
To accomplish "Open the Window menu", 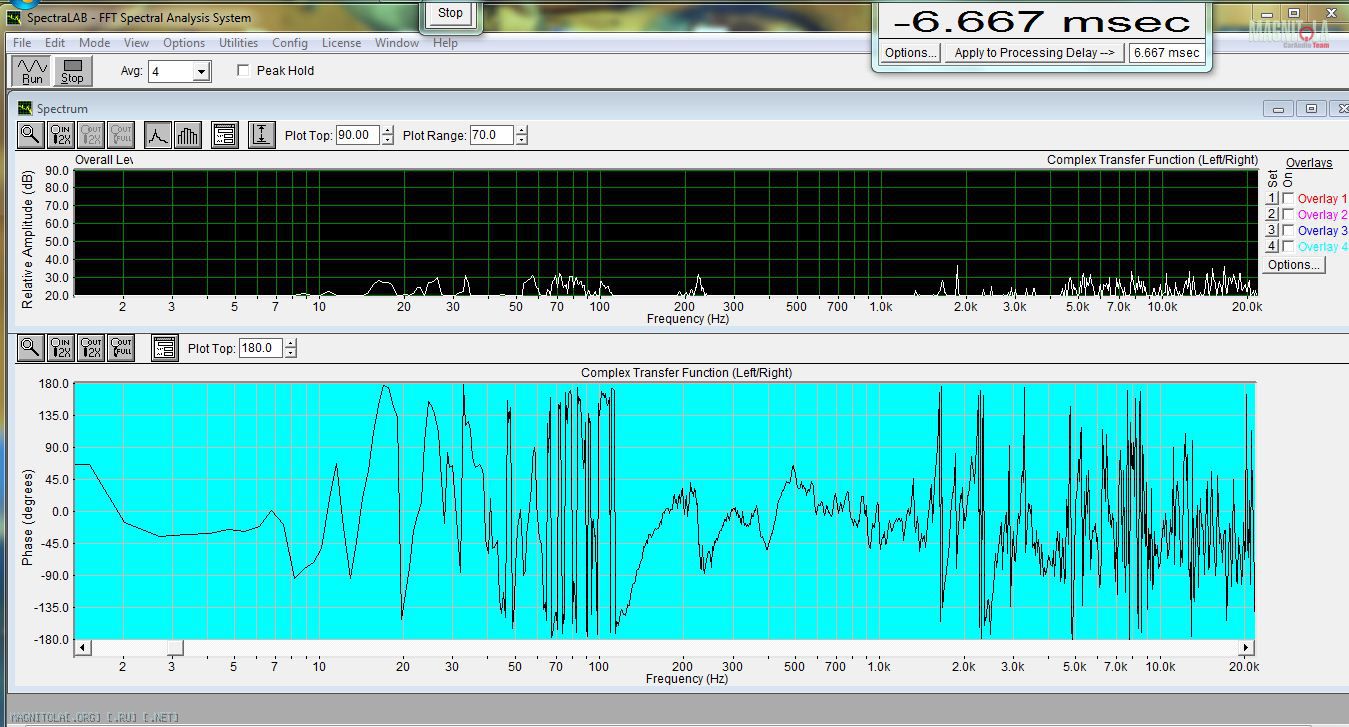I will click(x=397, y=43).
